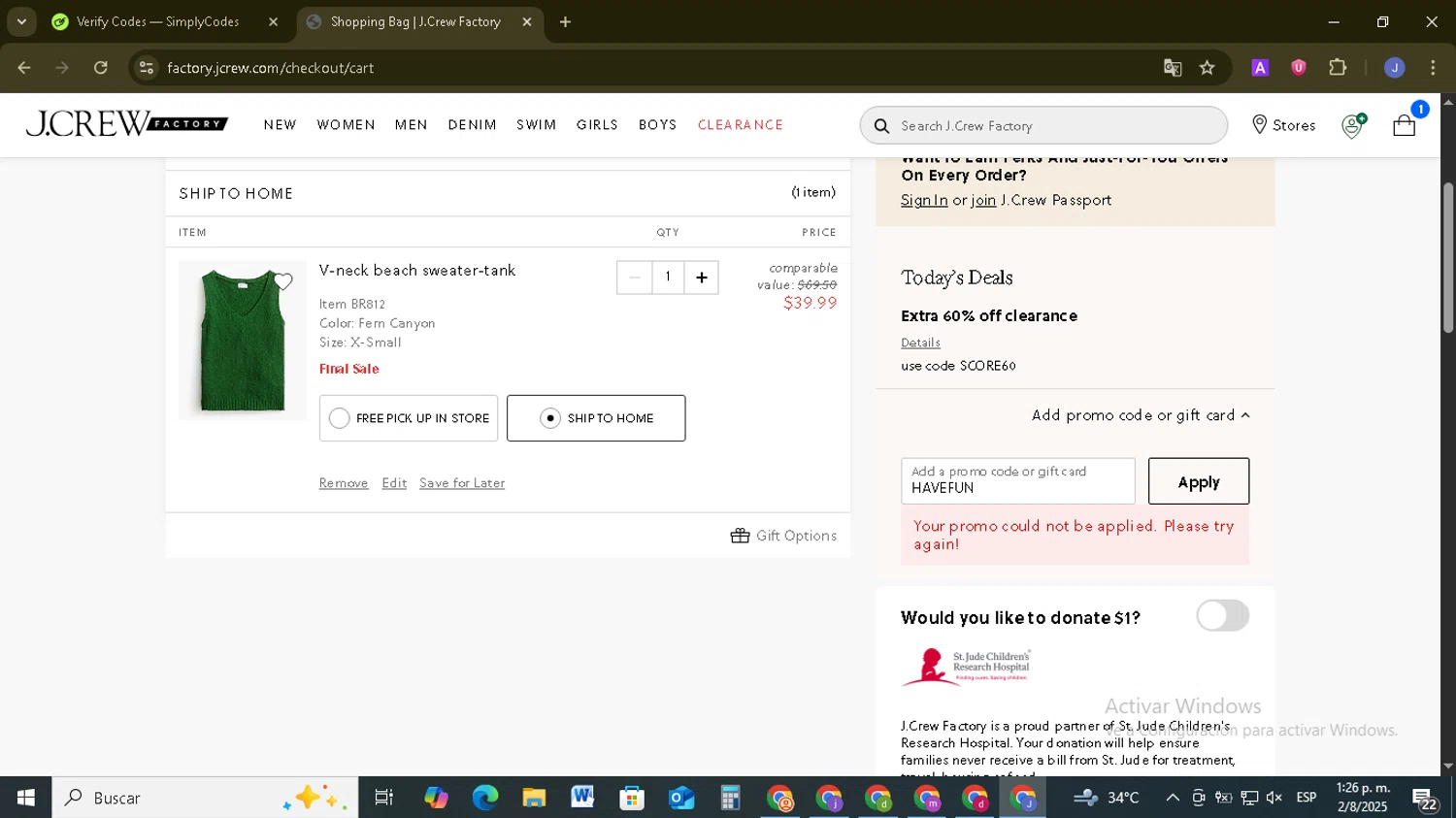Viewport: 1456px width, 818px height.
Task: Open the WOMEN menu
Action: pyautogui.click(x=346, y=125)
